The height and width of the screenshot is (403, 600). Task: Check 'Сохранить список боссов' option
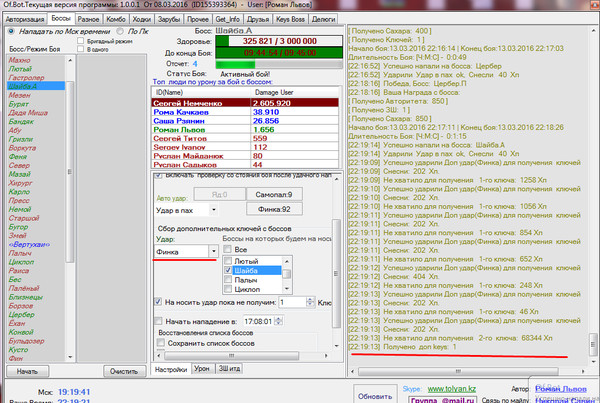point(161,343)
